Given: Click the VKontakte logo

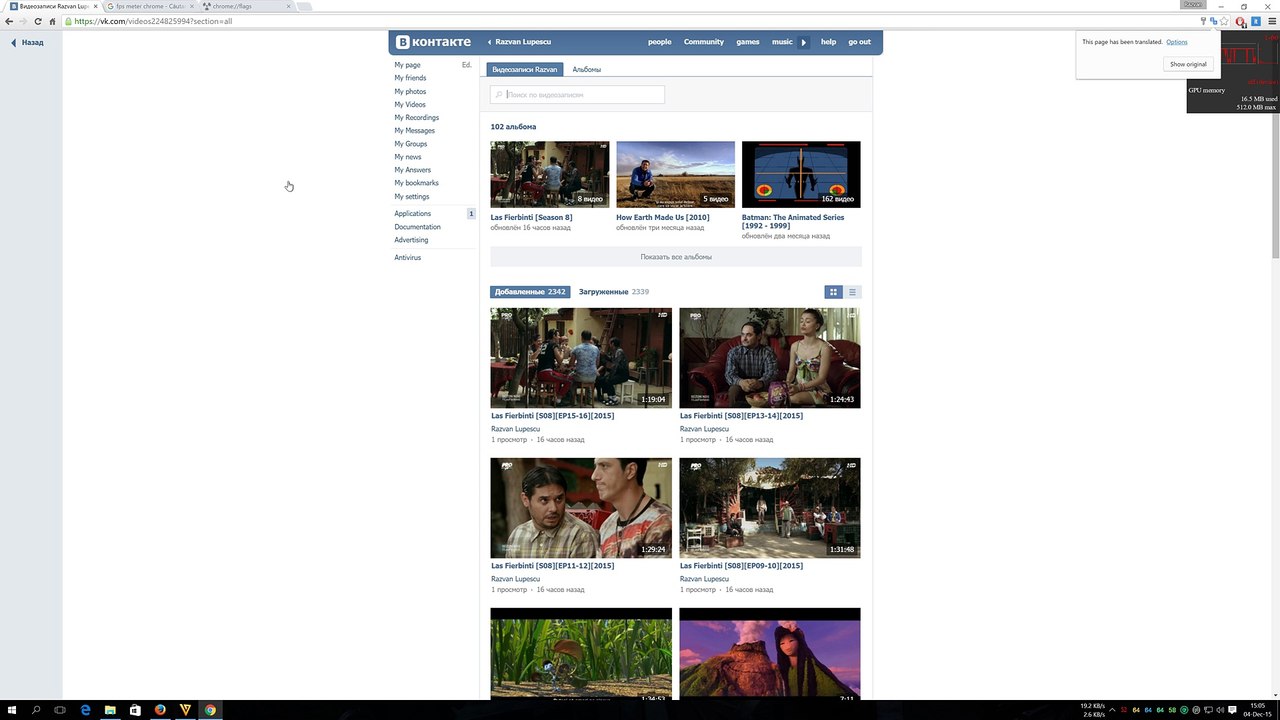Looking at the screenshot, I should pyautogui.click(x=433, y=42).
